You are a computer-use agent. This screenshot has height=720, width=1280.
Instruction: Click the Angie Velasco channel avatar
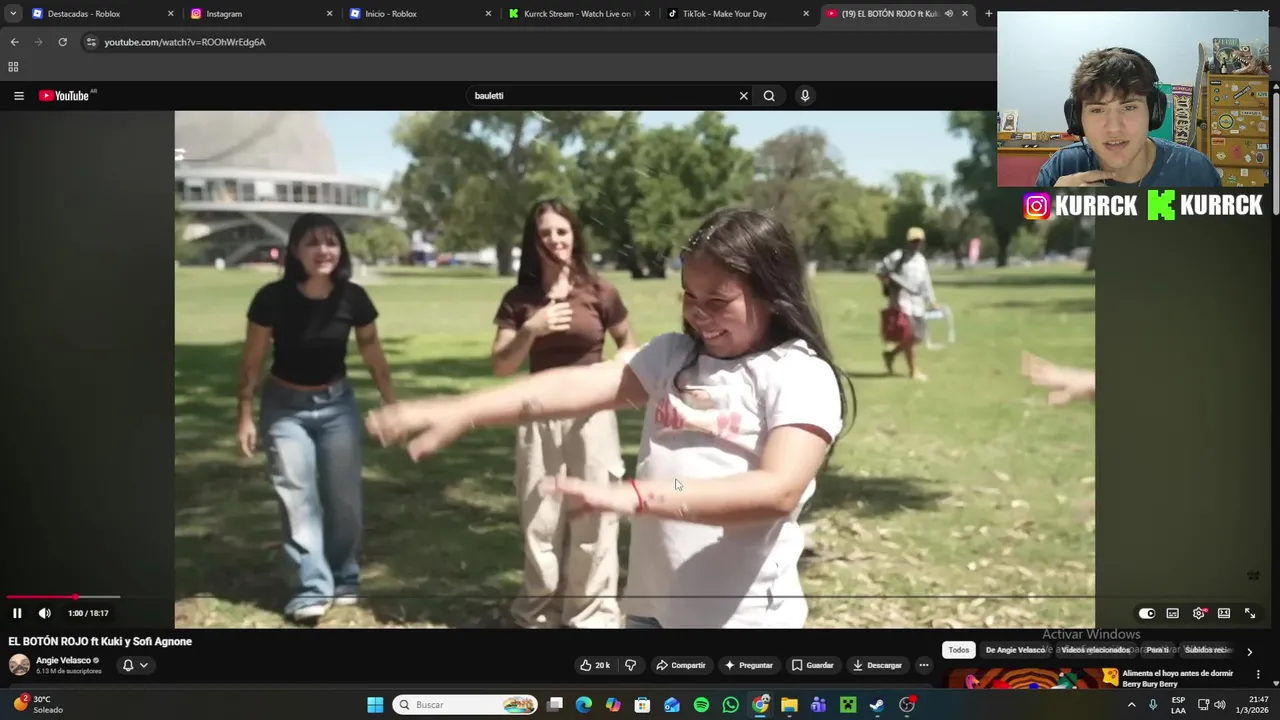click(x=19, y=665)
